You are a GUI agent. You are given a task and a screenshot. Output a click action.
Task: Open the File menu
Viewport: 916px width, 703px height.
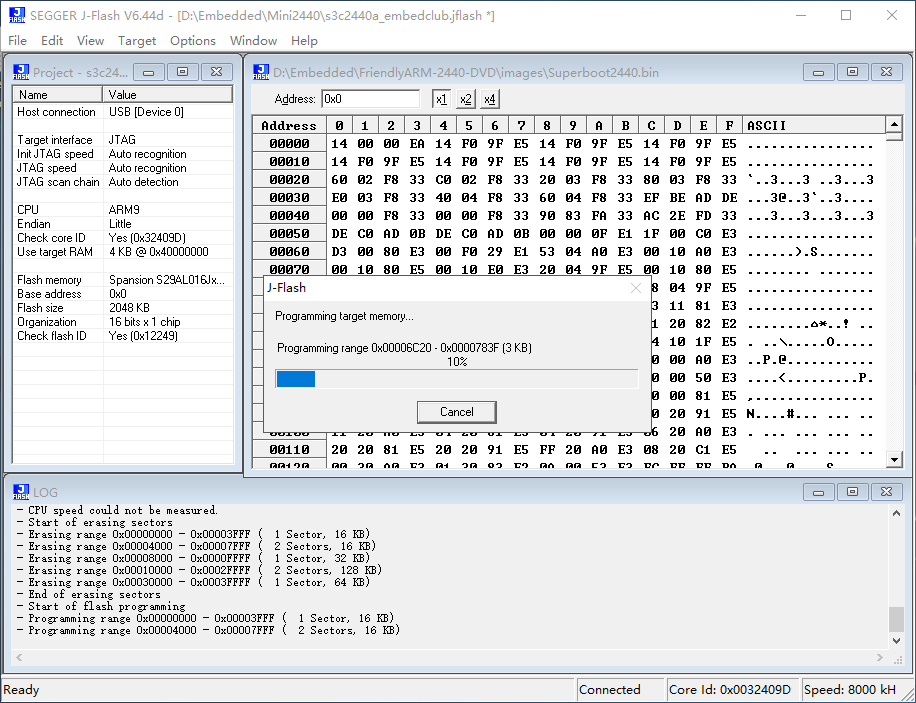click(18, 40)
